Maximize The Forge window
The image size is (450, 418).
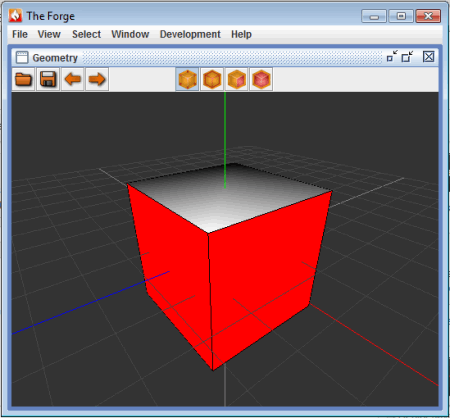401,16
